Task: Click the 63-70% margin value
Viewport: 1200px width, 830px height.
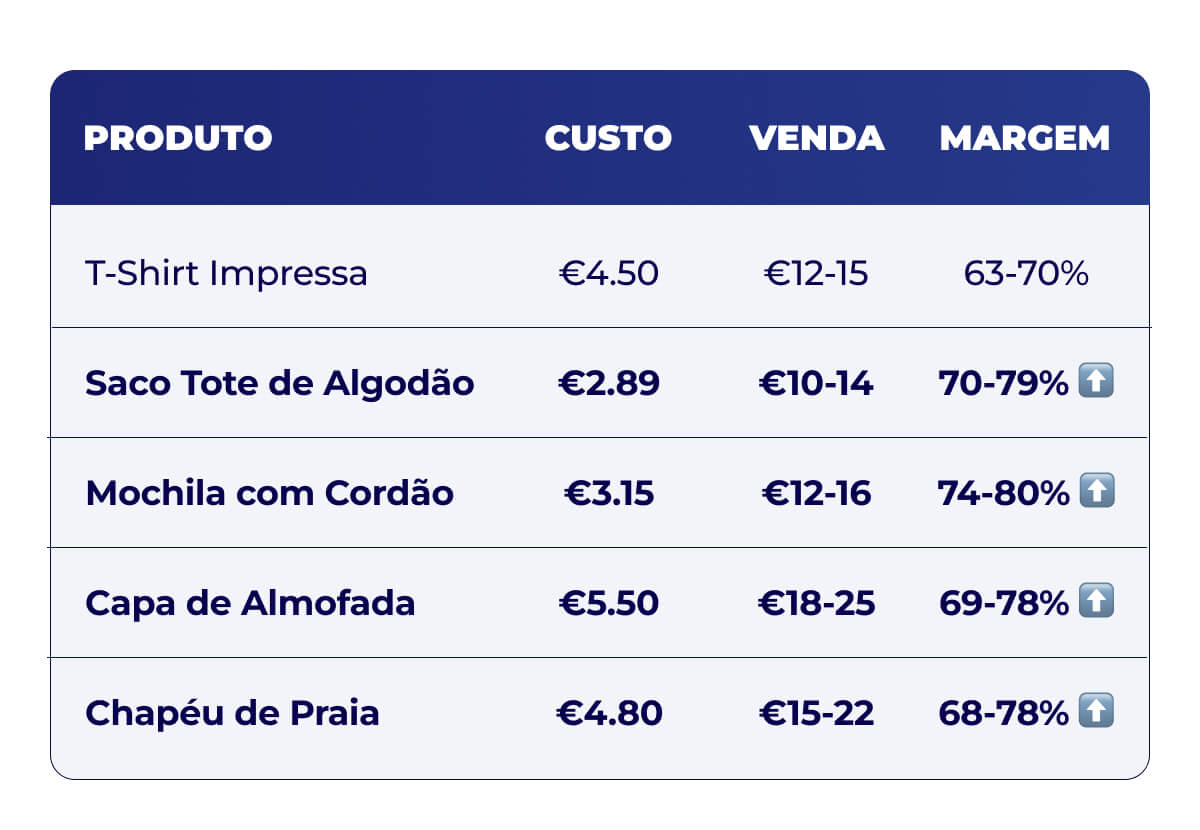Action: tap(1026, 273)
